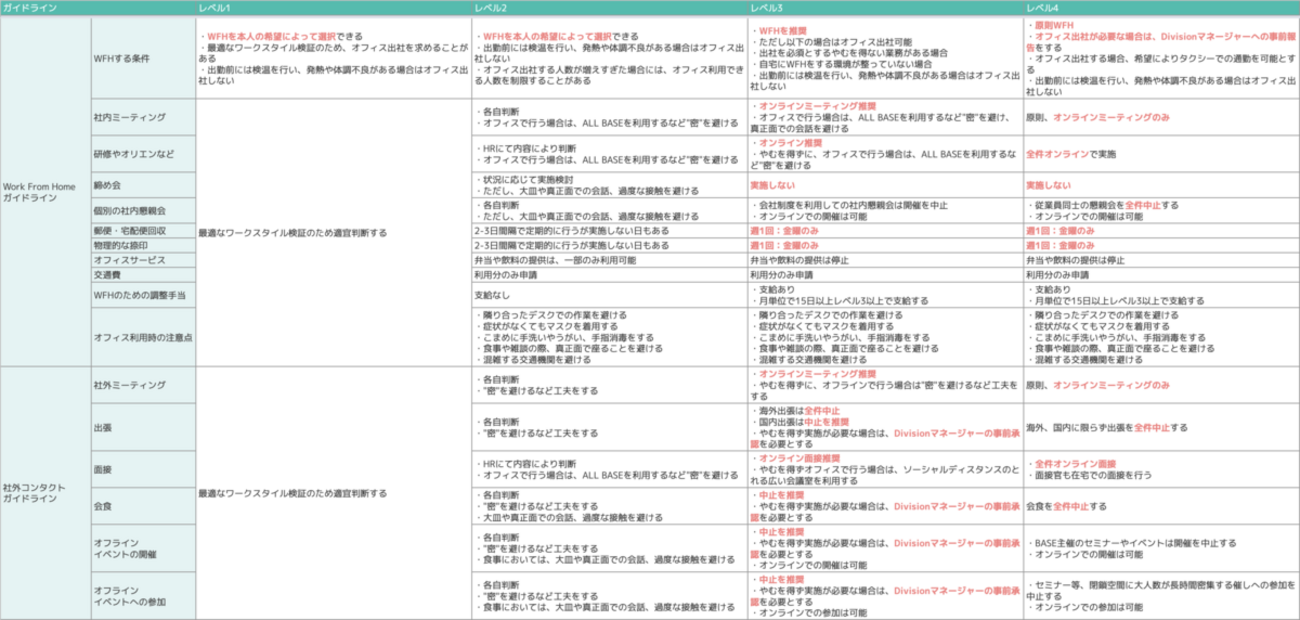Click レベル2 利用分のみ申請 cell
The width and height of the screenshot is (1300, 620).
coord(610,273)
